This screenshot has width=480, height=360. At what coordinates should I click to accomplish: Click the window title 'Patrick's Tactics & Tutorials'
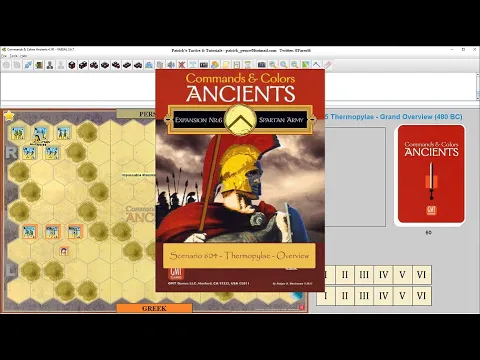(x=196, y=50)
